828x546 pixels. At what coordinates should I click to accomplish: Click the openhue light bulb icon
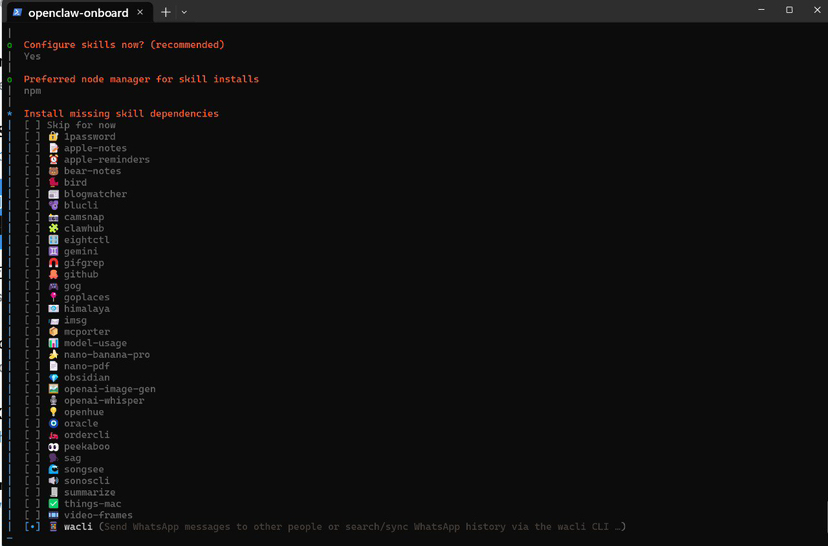tap(53, 412)
